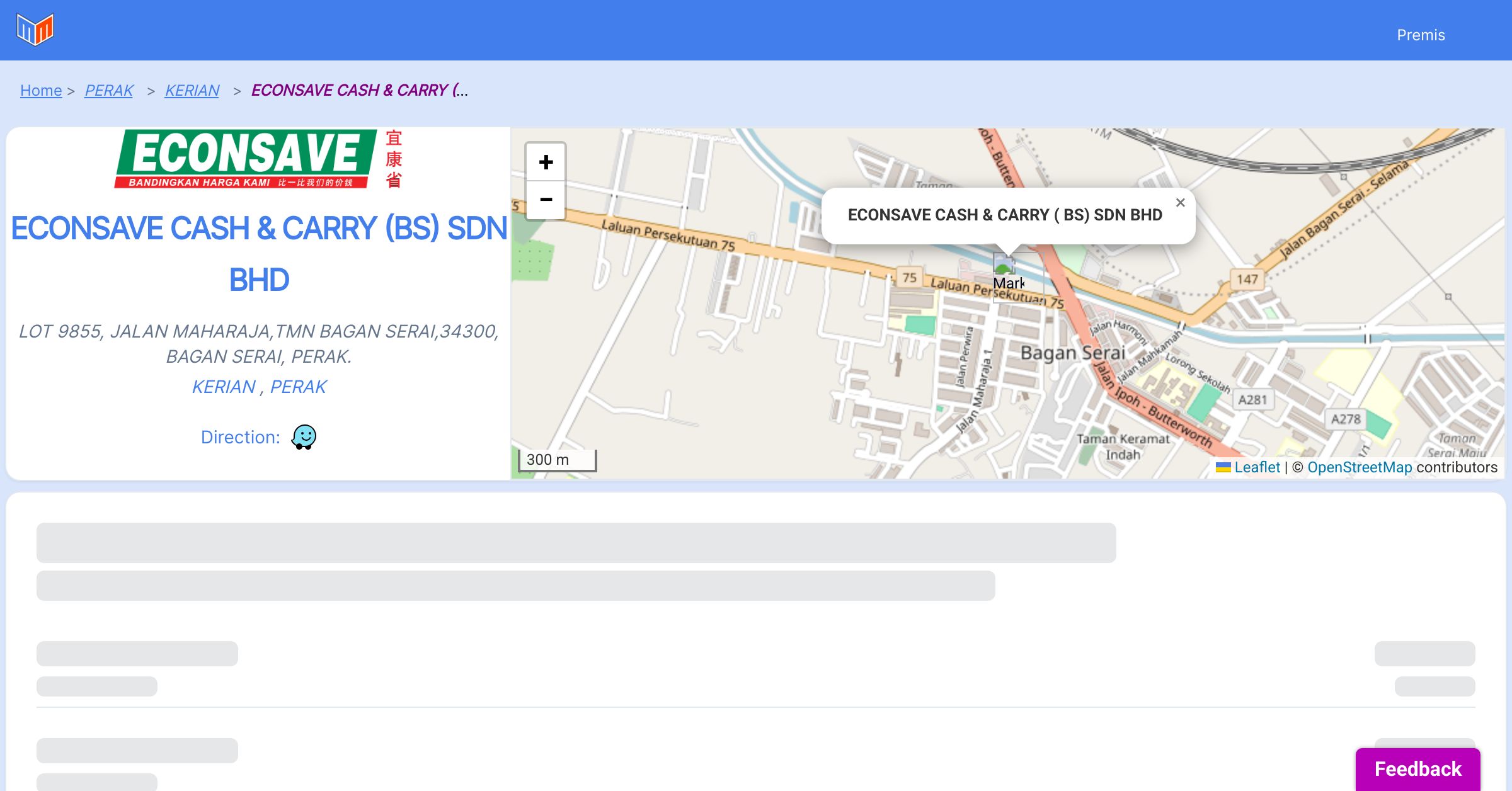Screen dimensions: 1512x791
Task: Click KERIAN district link under address
Action: [224, 387]
